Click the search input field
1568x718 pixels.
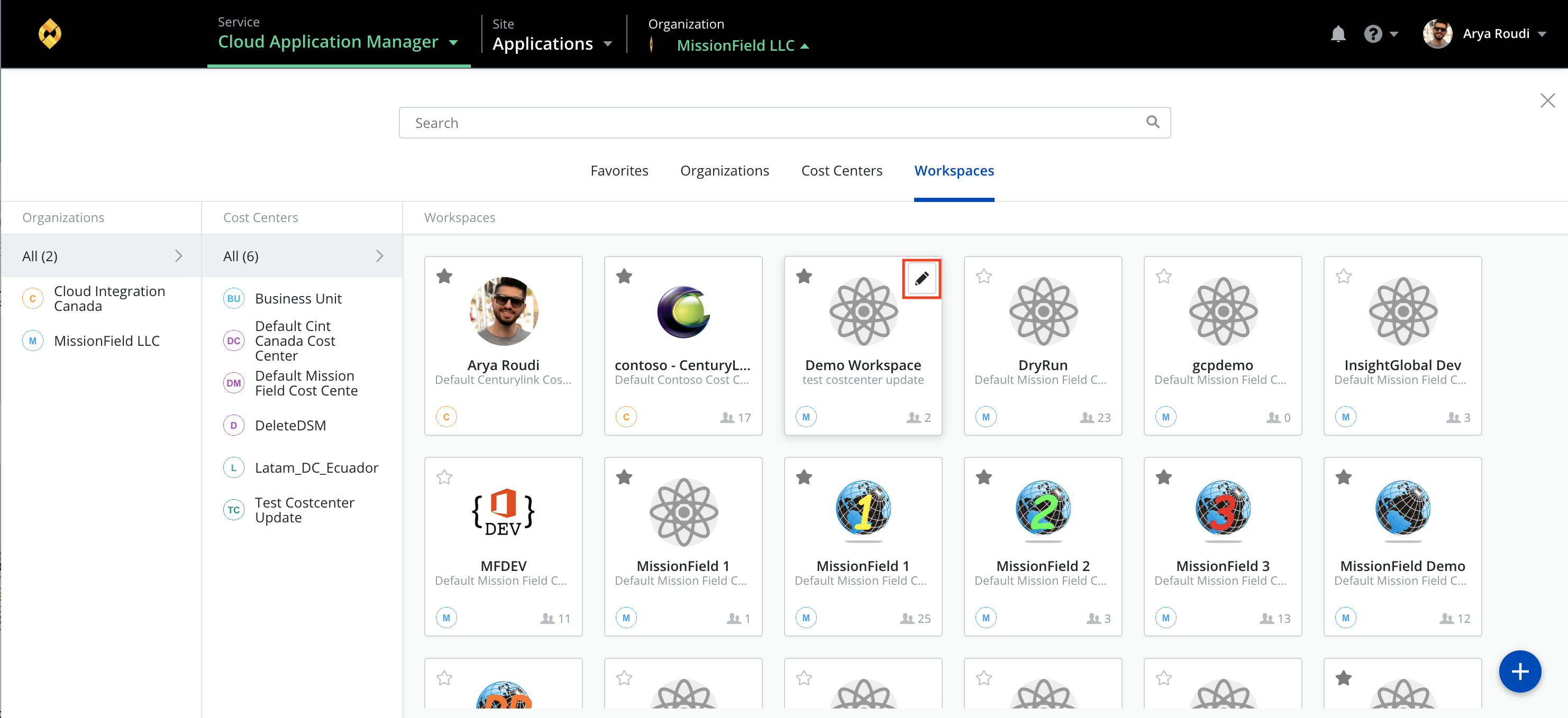point(784,122)
